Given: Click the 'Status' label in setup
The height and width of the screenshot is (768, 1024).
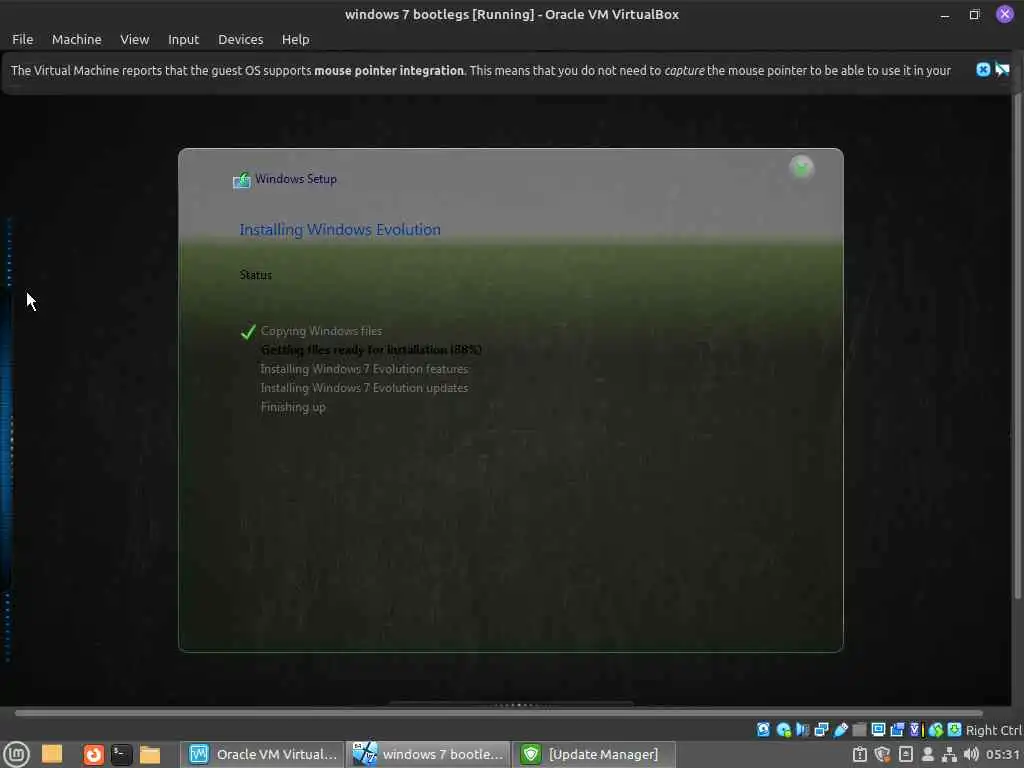Looking at the screenshot, I should coord(255,275).
